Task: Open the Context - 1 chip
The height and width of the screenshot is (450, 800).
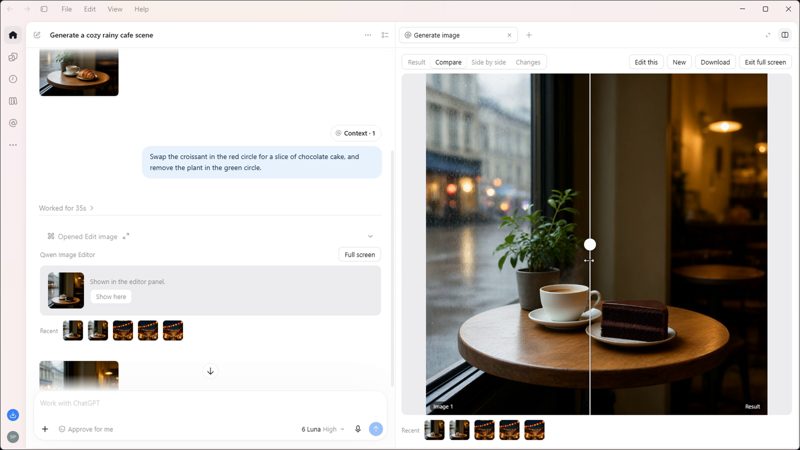Action: point(356,133)
